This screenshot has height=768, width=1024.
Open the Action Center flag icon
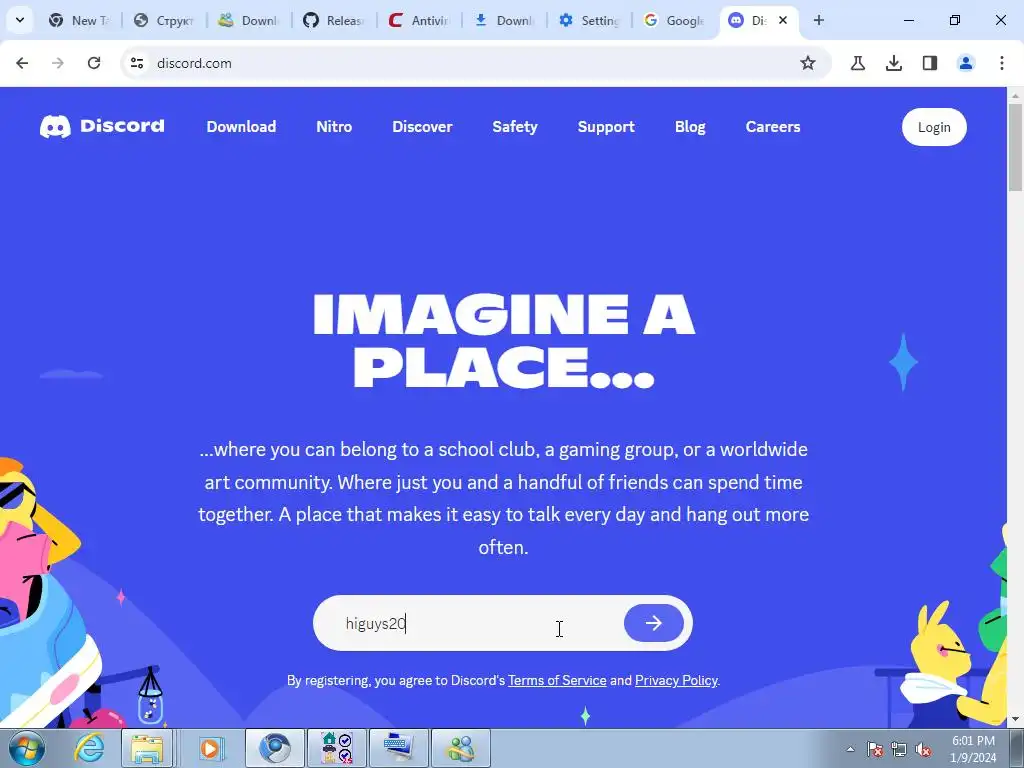(875, 749)
